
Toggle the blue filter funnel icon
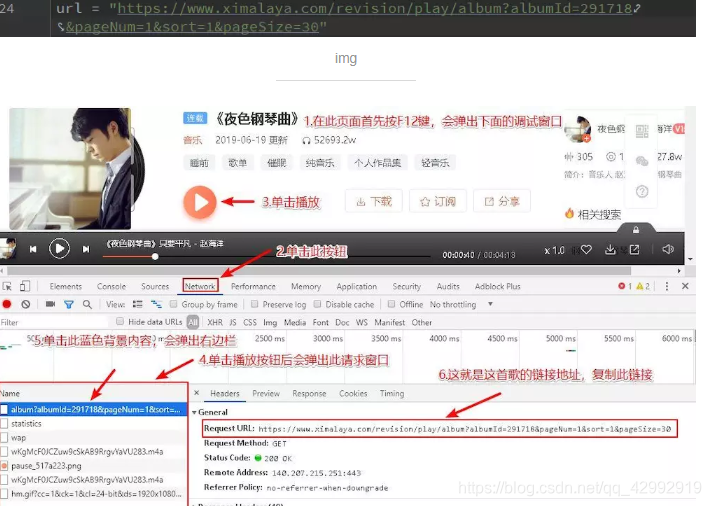click(x=68, y=305)
